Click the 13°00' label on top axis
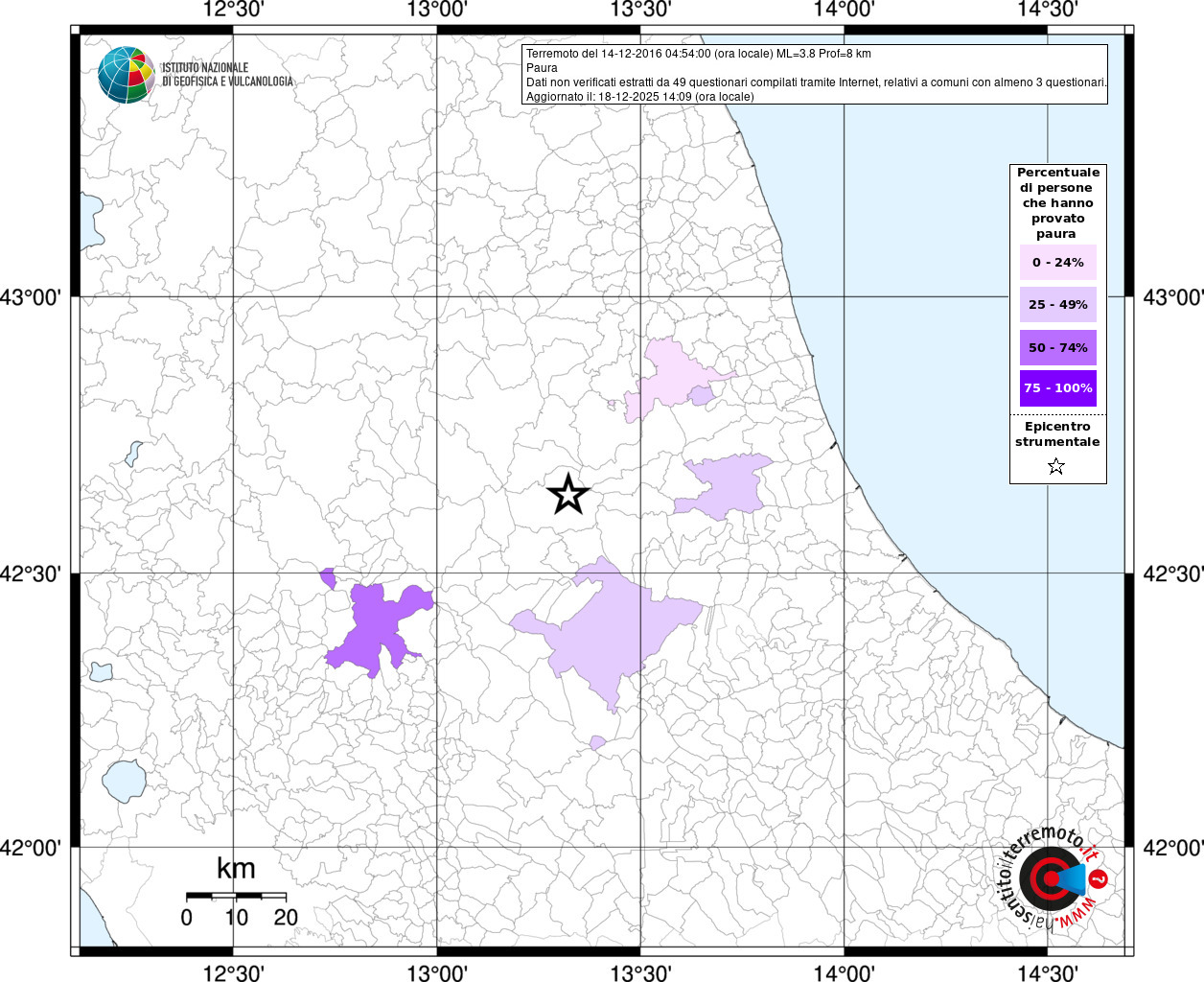Screen dimensions: 1204x982 pyautogui.click(x=437, y=11)
